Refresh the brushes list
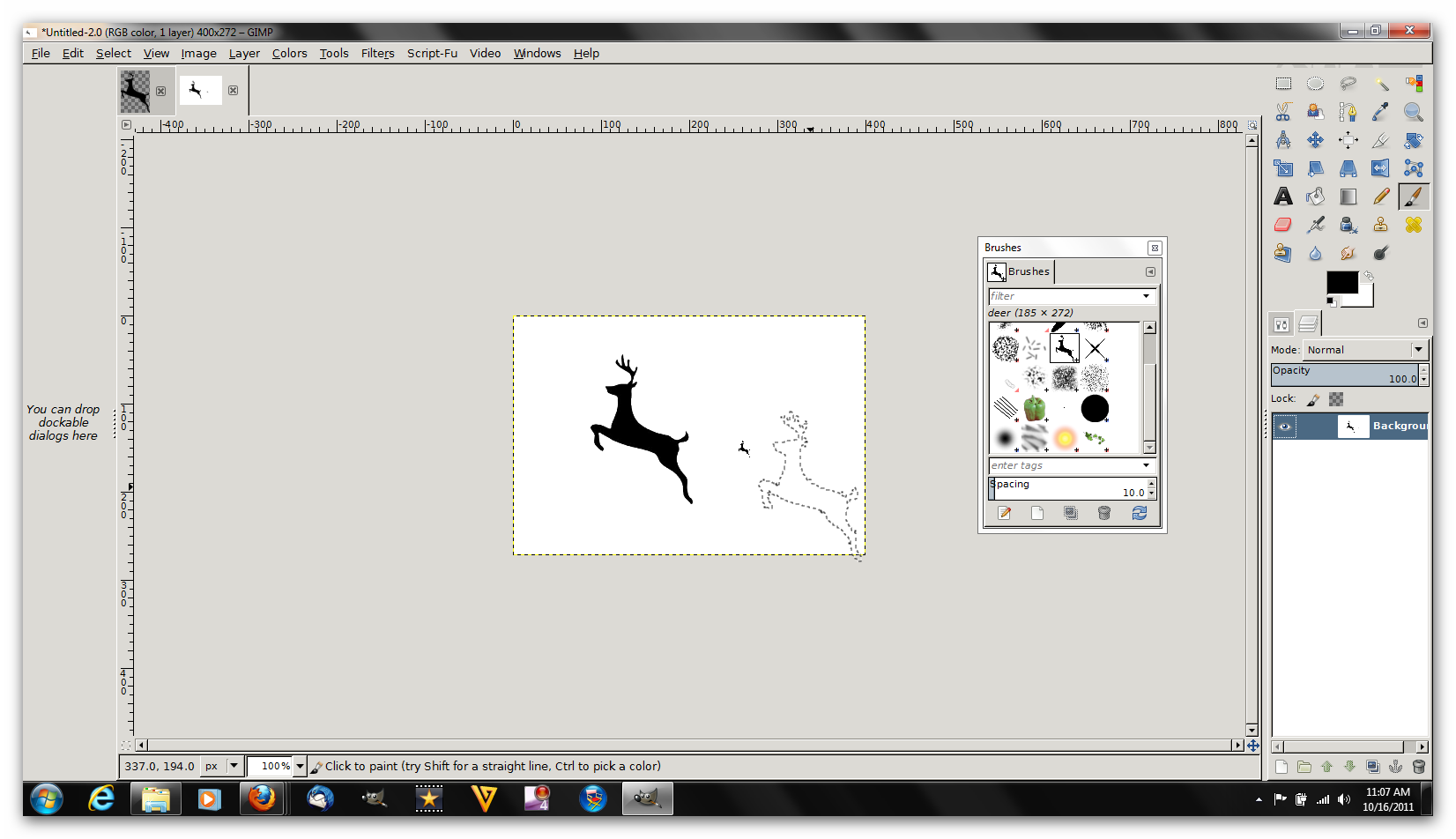This screenshot has height=839, width=1456. click(1139, 513)
